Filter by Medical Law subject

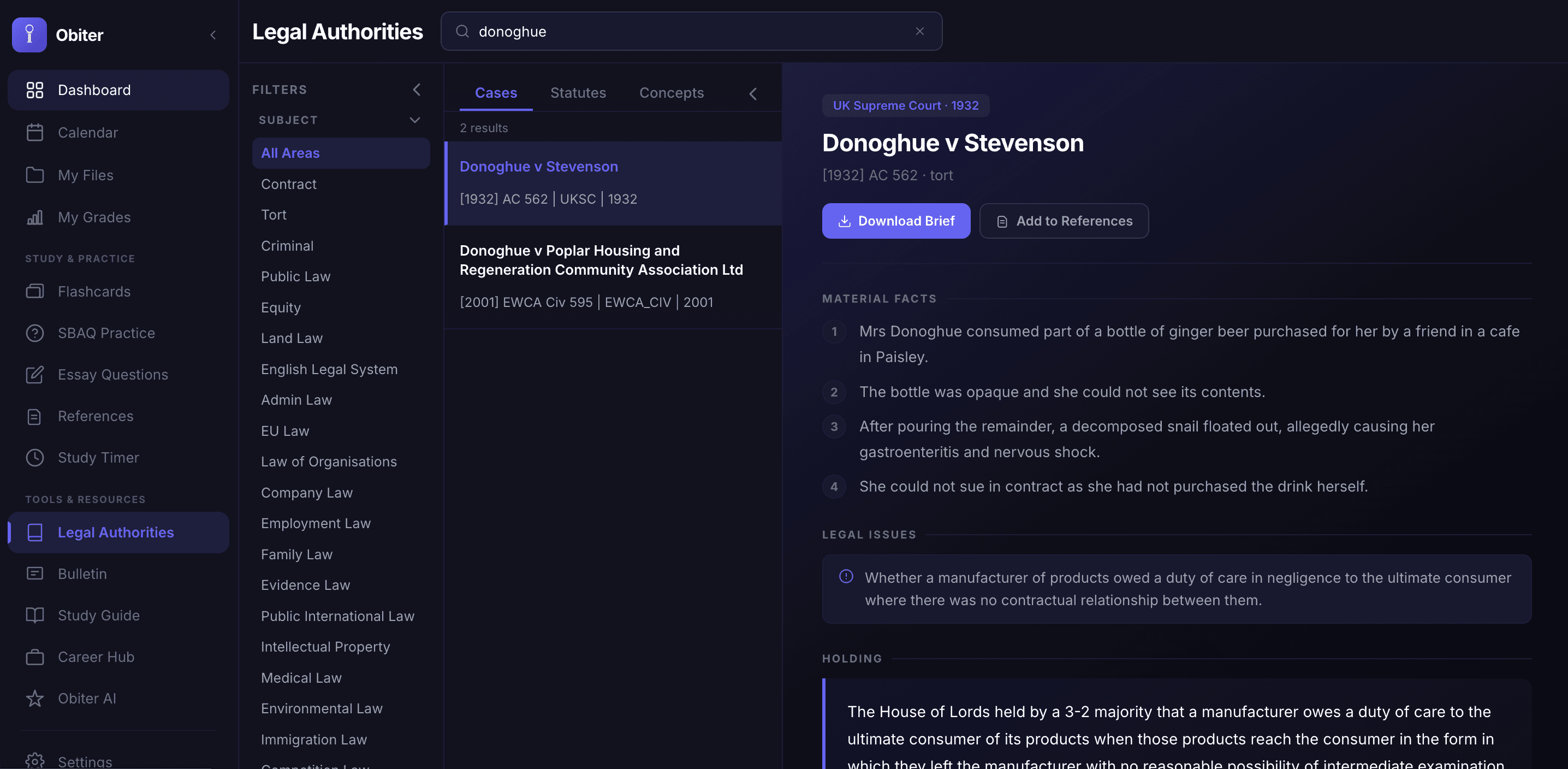tap(341, 678)
